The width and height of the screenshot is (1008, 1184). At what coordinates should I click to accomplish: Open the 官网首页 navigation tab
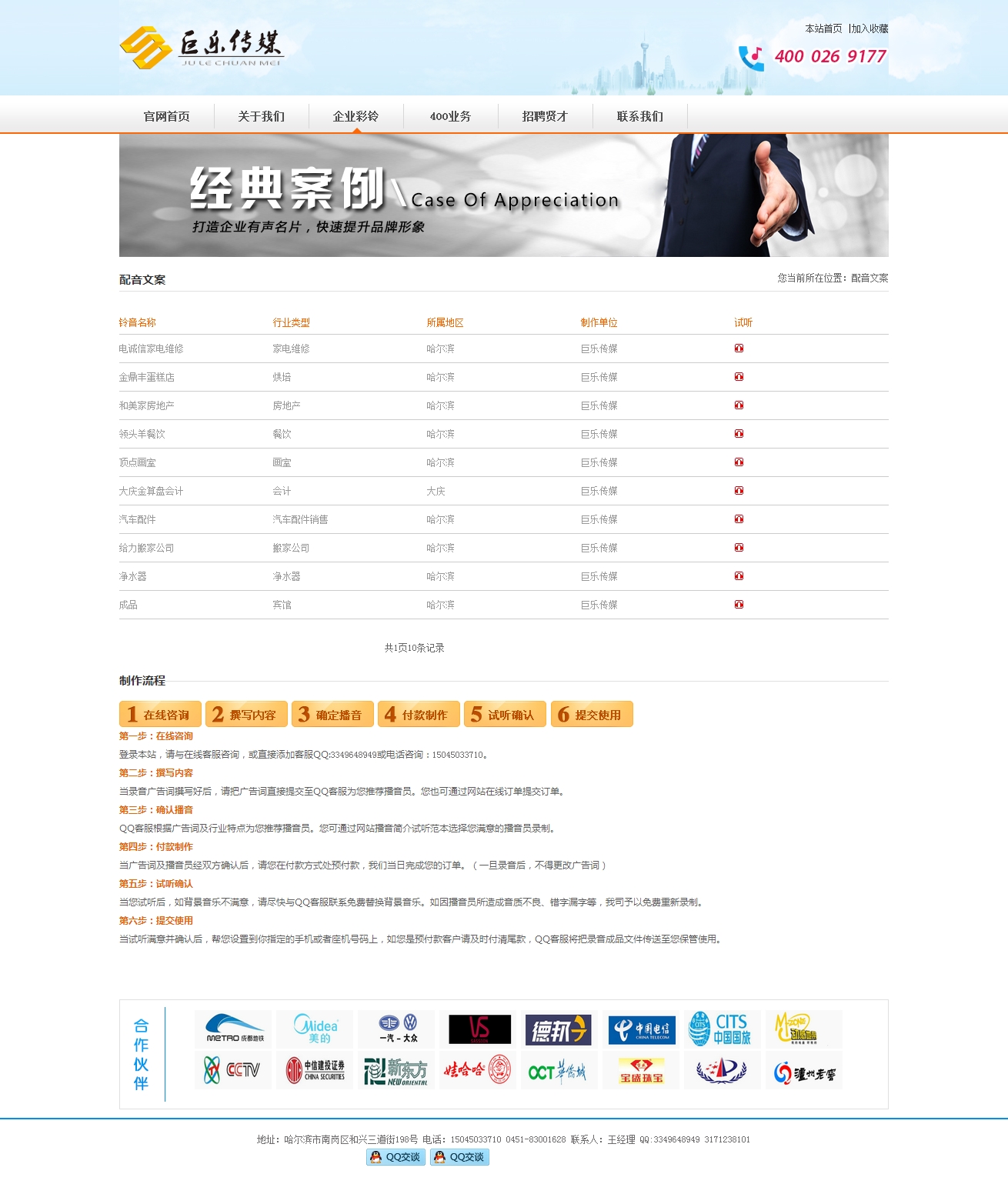click(x=166, y=116)
